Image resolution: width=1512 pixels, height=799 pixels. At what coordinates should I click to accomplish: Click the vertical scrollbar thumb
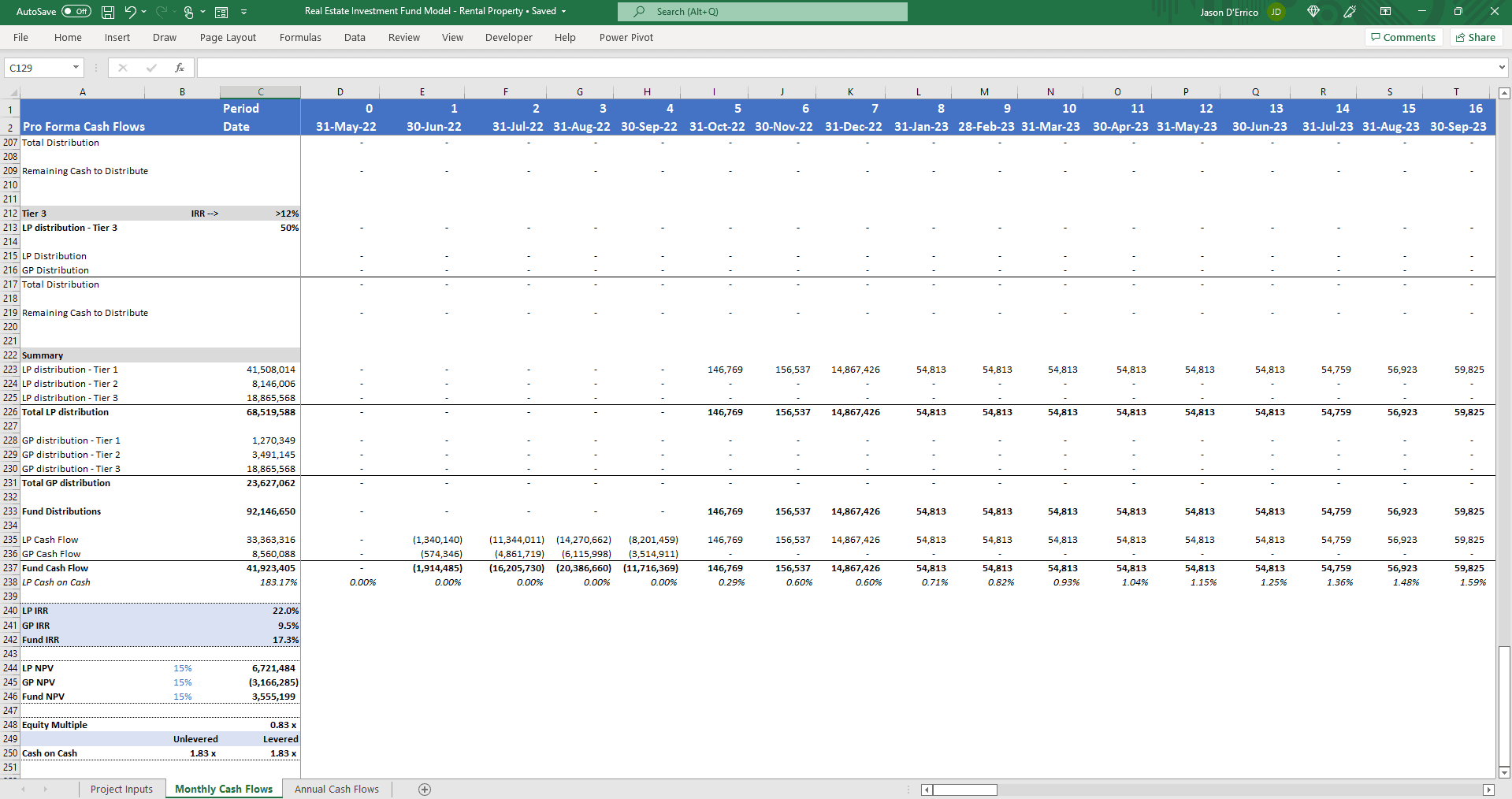[1504, 705]
